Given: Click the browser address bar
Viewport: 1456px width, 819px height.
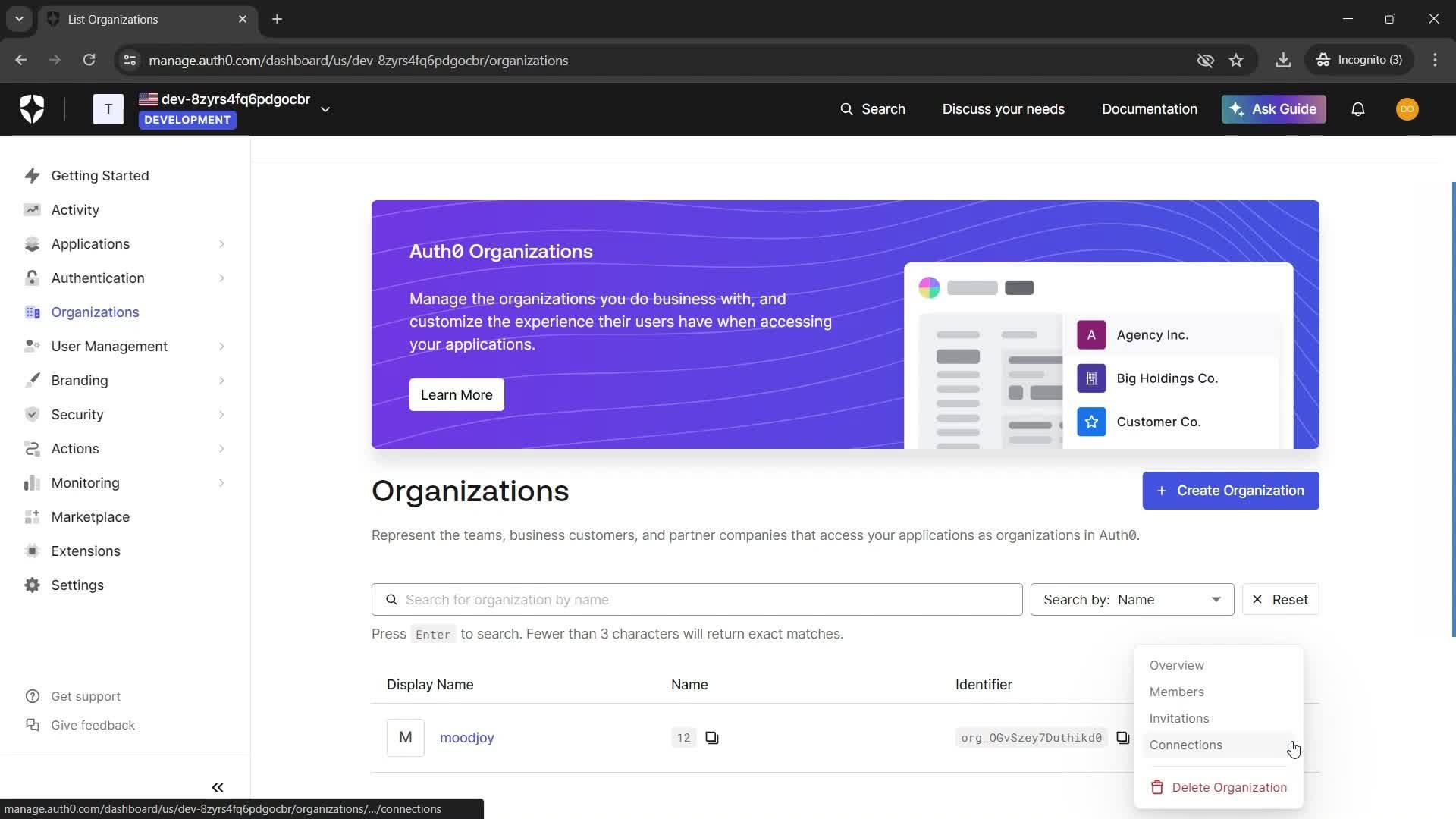Looking at the screenshot, I should [652, 60].
